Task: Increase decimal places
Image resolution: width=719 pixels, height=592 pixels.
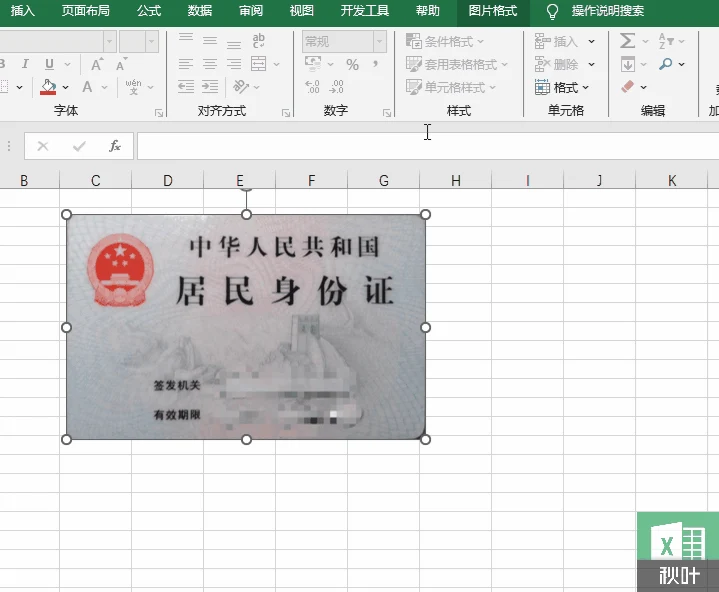Action: tap(312, 87)
